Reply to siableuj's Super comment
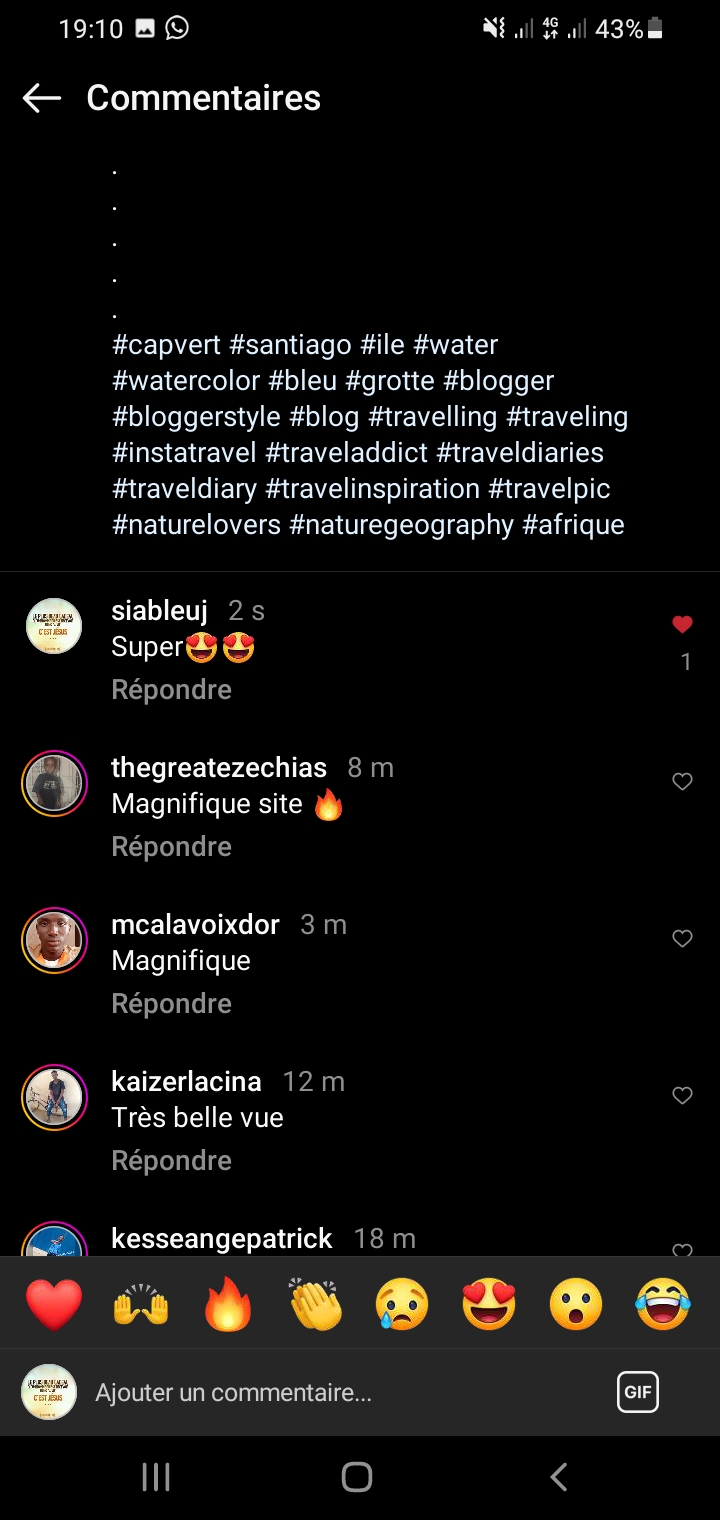 pos(172,690)
